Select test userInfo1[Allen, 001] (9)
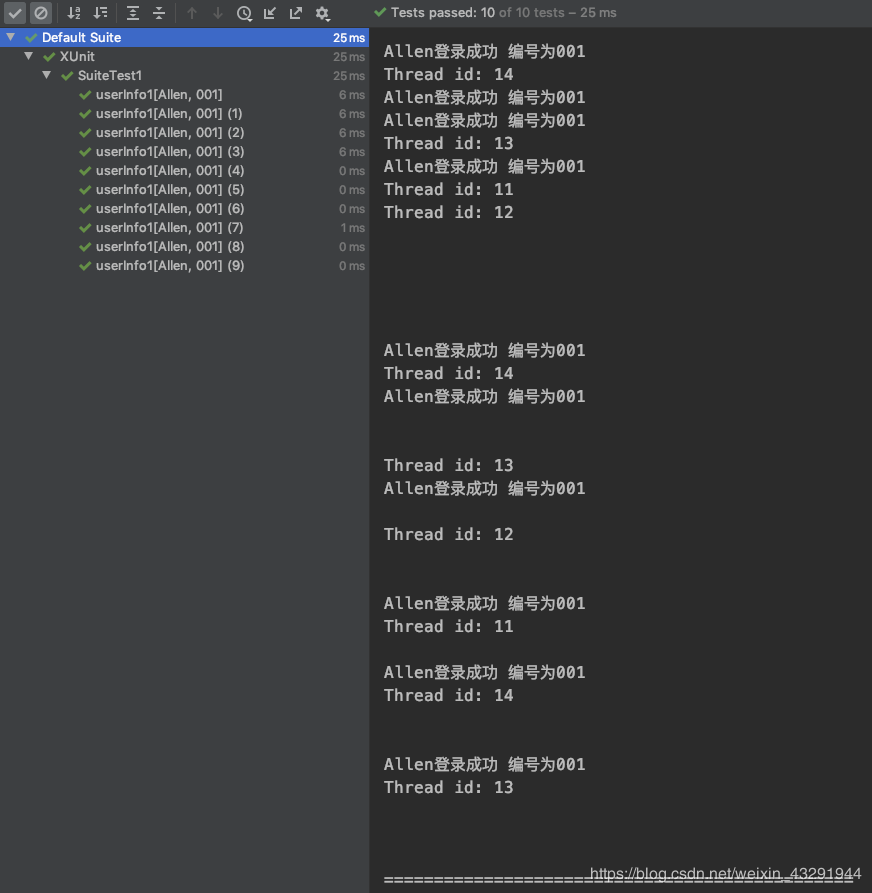Image resolution: width=872 pixels, height=893 pixels. point(185,265)
